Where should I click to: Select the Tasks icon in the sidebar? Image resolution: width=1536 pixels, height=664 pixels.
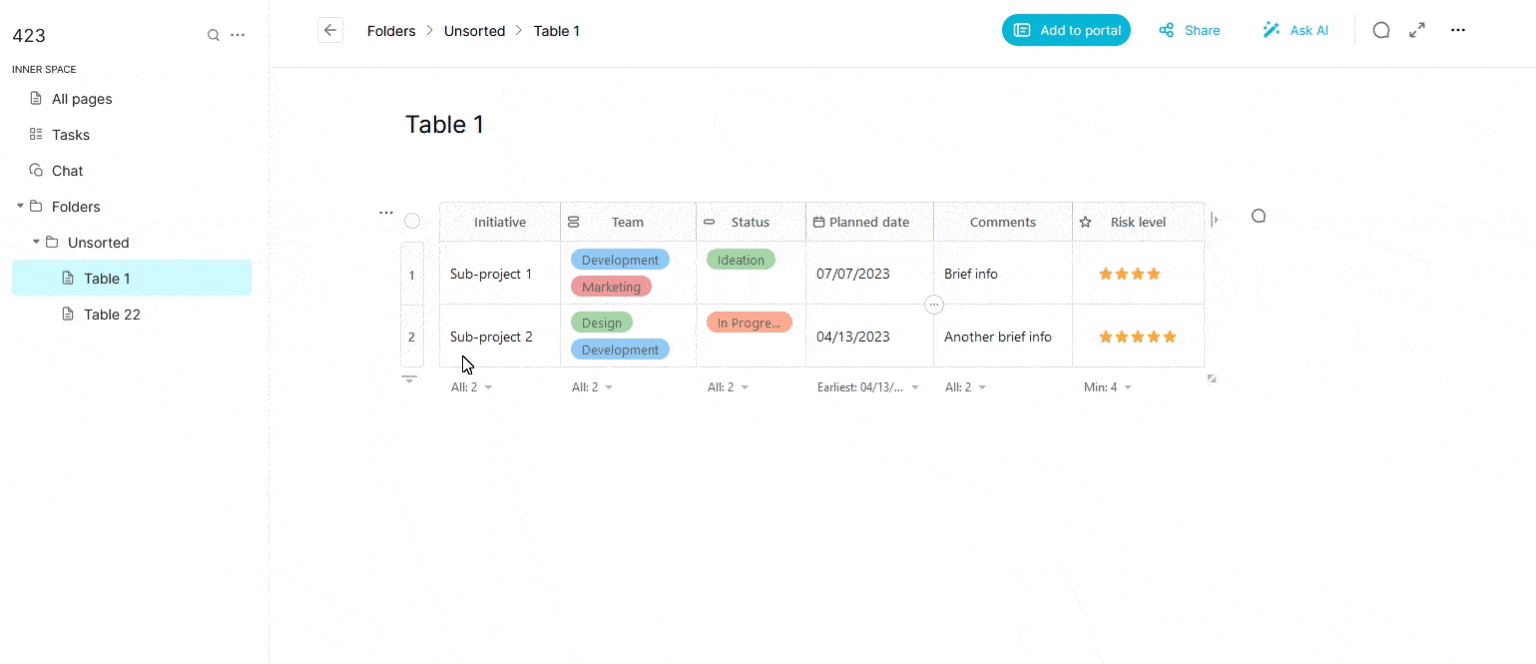tap(36, 134)
